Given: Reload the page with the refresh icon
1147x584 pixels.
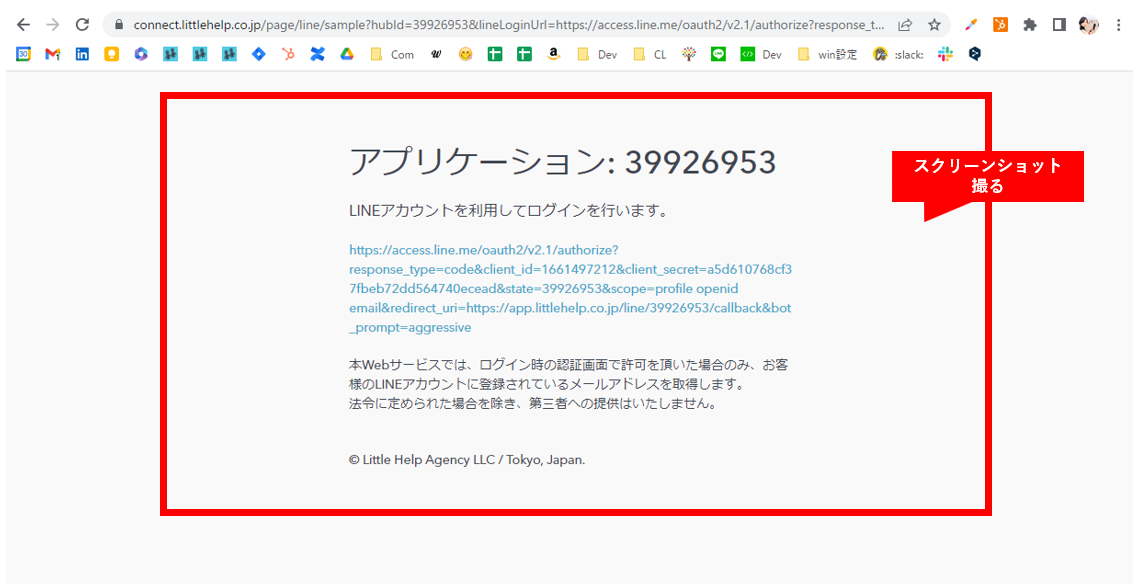Looking at the screenshot, I should pyautogui.click(x=82, y=25).
